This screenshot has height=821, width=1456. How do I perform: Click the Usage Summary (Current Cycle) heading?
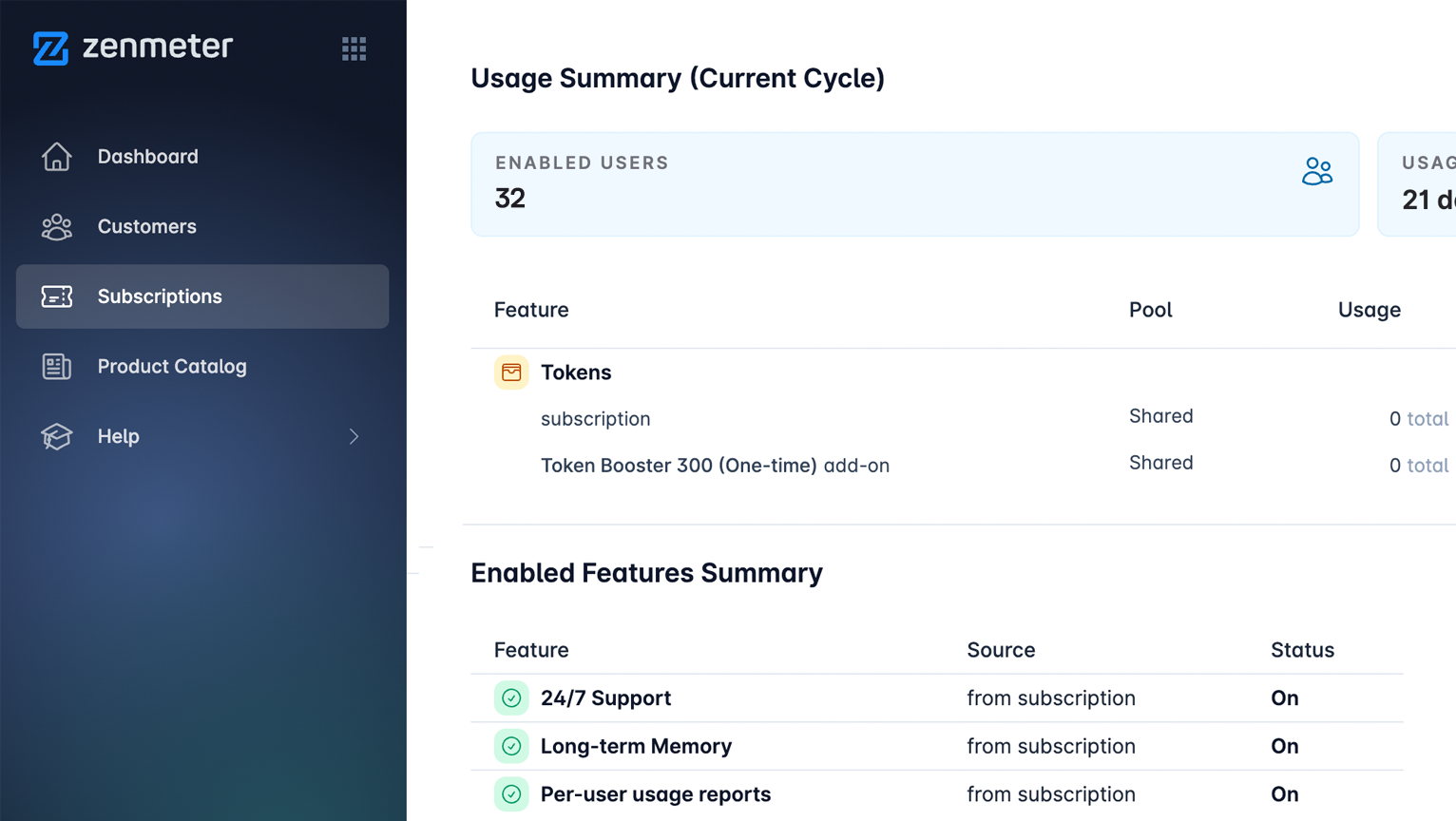pos(678,78)
